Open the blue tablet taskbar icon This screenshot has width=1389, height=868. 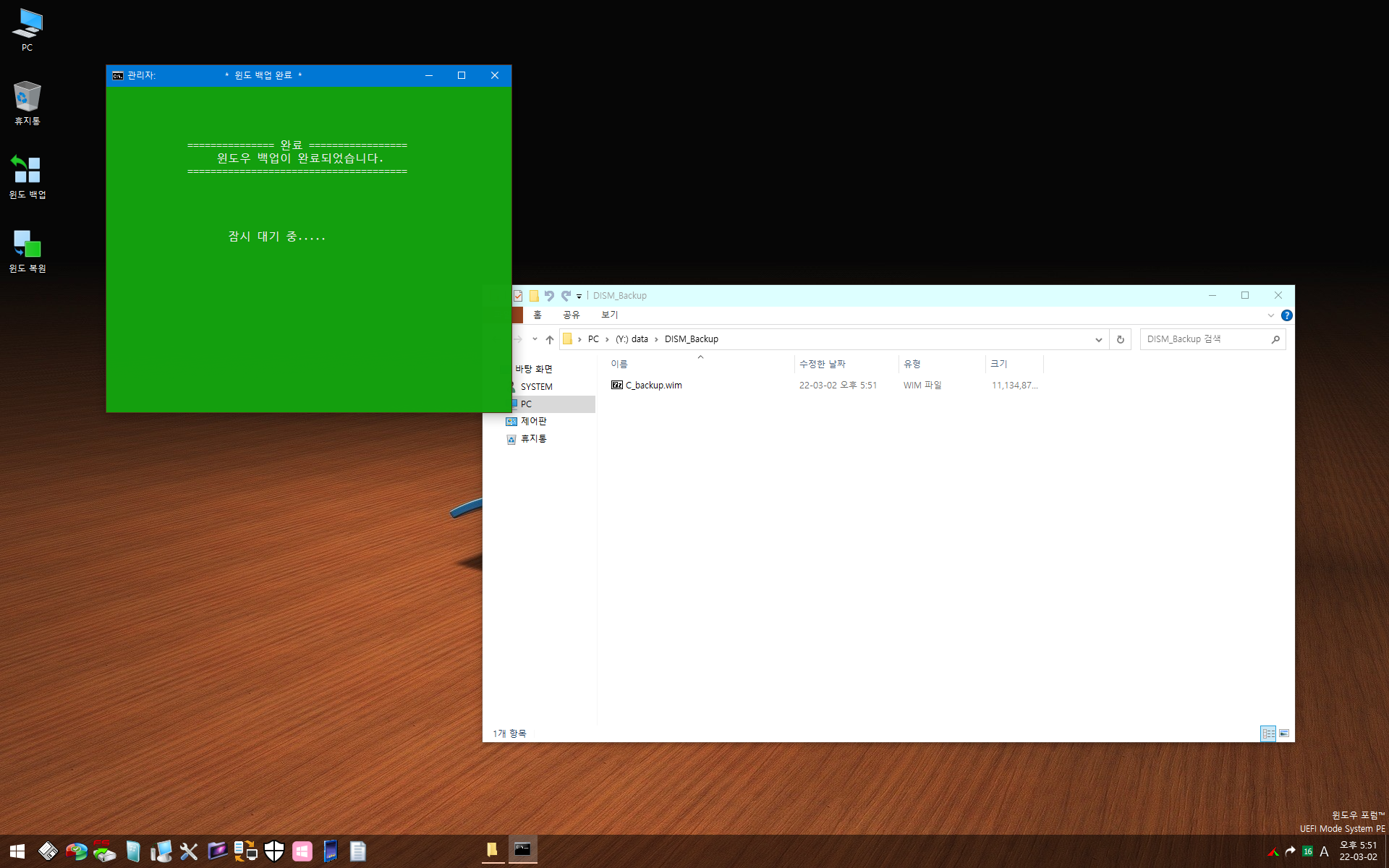click(331, 851)
